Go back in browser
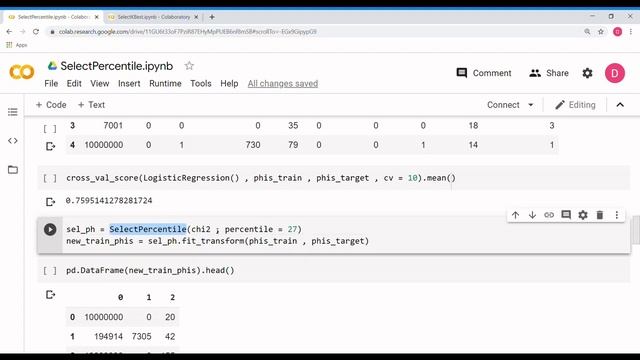640x360 pixels. click(x=9, y=31)
